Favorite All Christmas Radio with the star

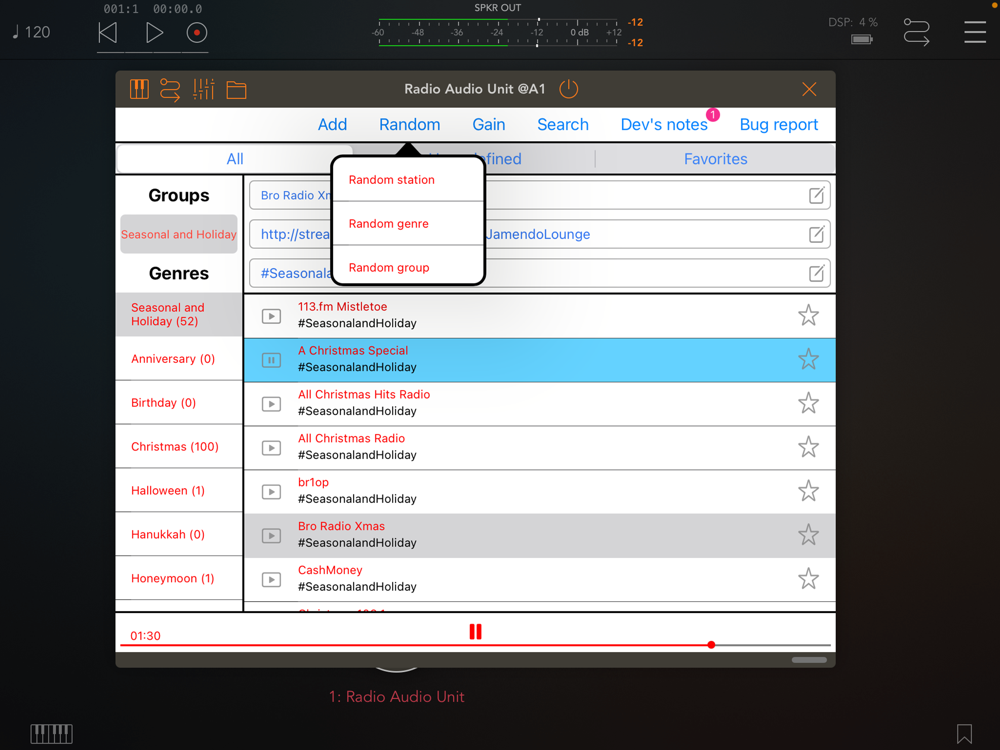pos(808,447)
